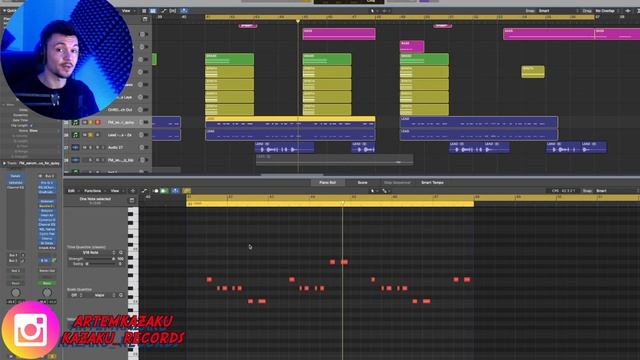The height and width of the screenshot is (360, 640).
Task: Adjust the pan knob on right channel strip
Action: tap(47, 293)
